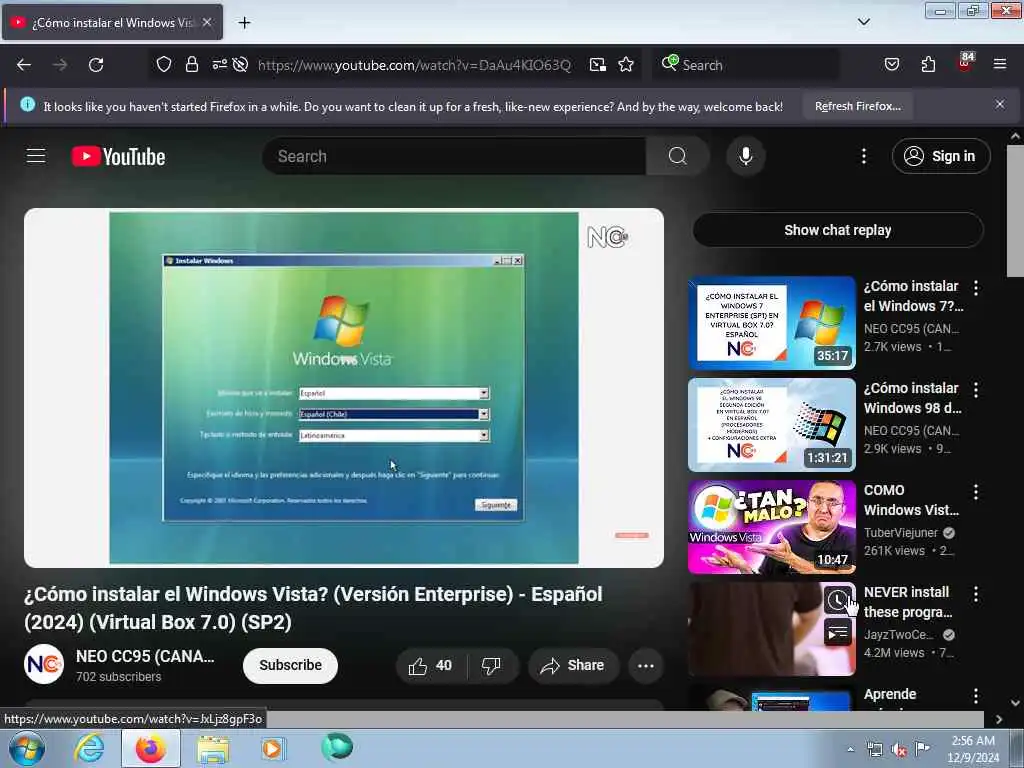Click the site security padlock icon
Viewport: 1024px width, 768px height.
(x=191, y=65)
